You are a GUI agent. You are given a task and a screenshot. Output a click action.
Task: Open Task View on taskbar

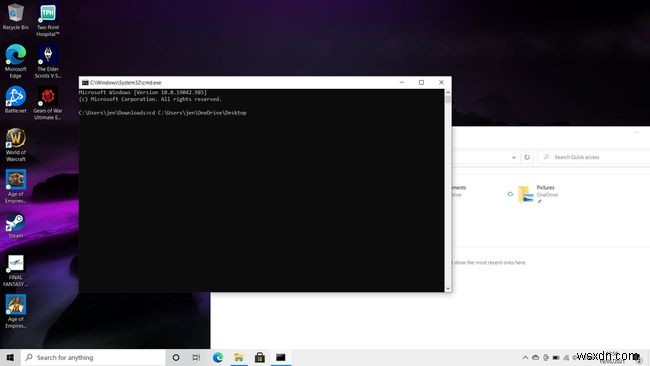(196, 357)
